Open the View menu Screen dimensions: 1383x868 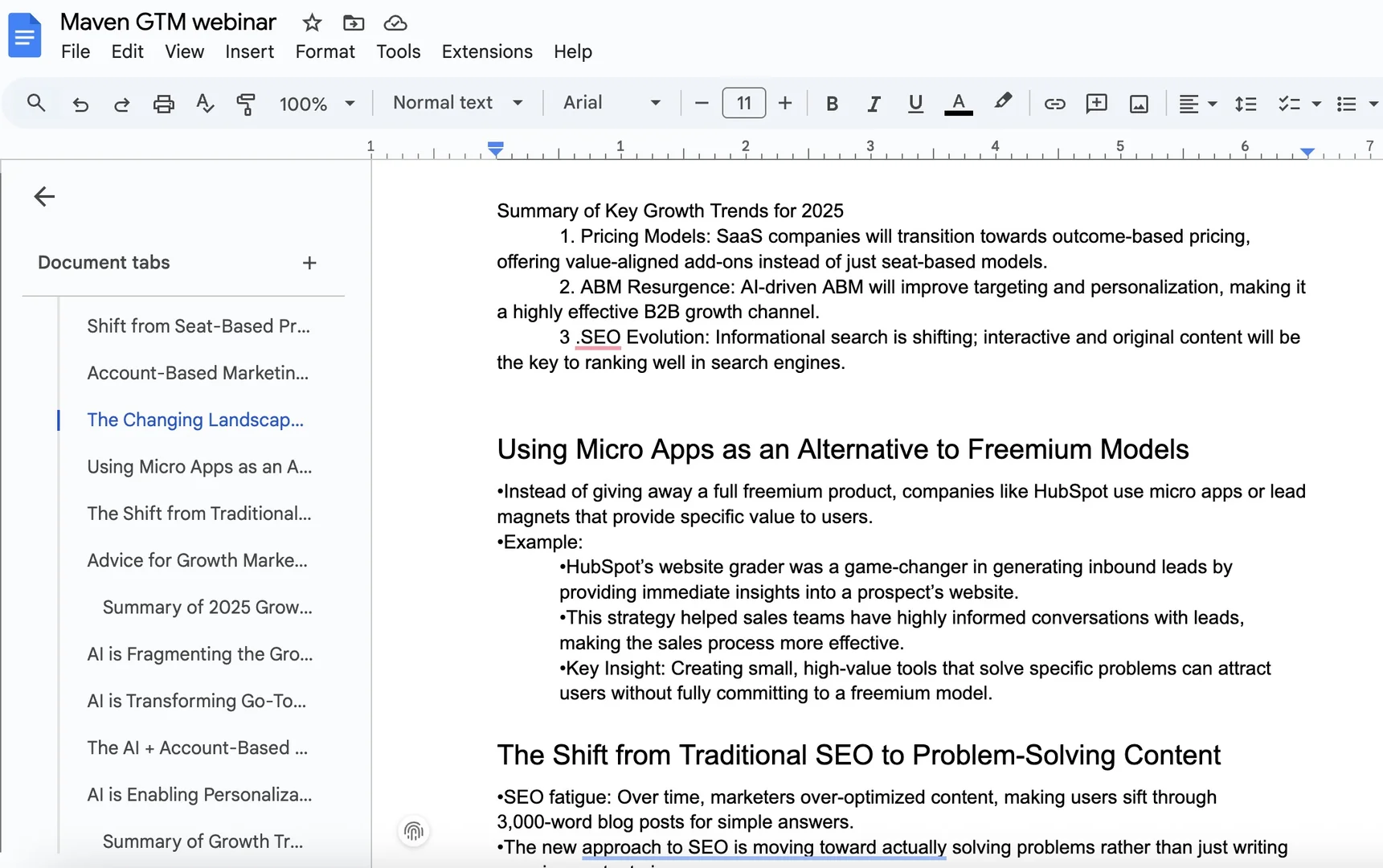tap(184, 51)
